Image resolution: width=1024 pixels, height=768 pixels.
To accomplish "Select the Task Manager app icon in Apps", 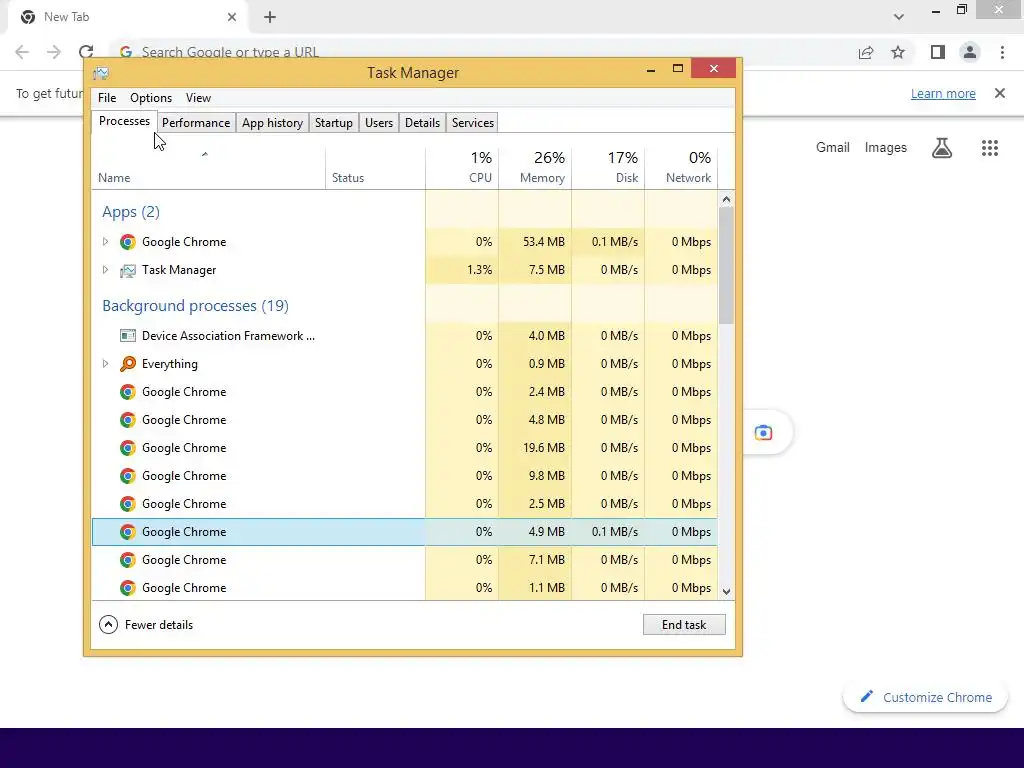I will [128, 270].
